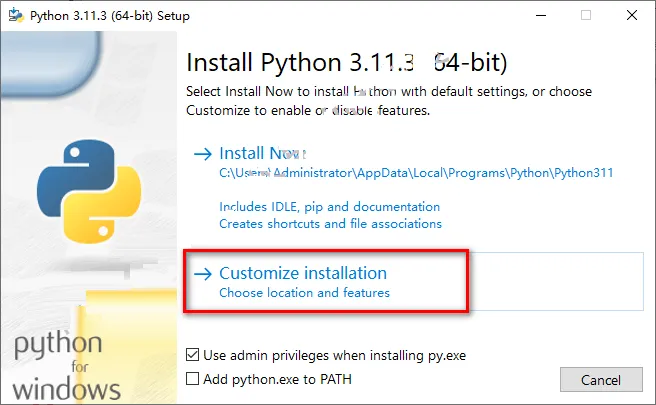Click Includes IDLE, pip and documentation text
The image size is (656, 405).
[330, 207]
